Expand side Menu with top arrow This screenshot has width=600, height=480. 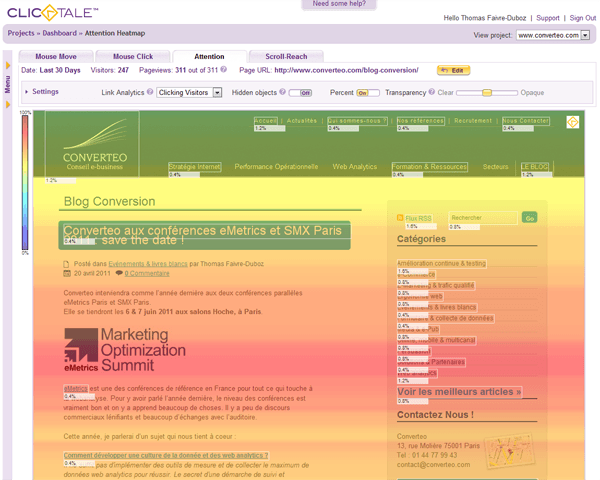coord(8,65)
